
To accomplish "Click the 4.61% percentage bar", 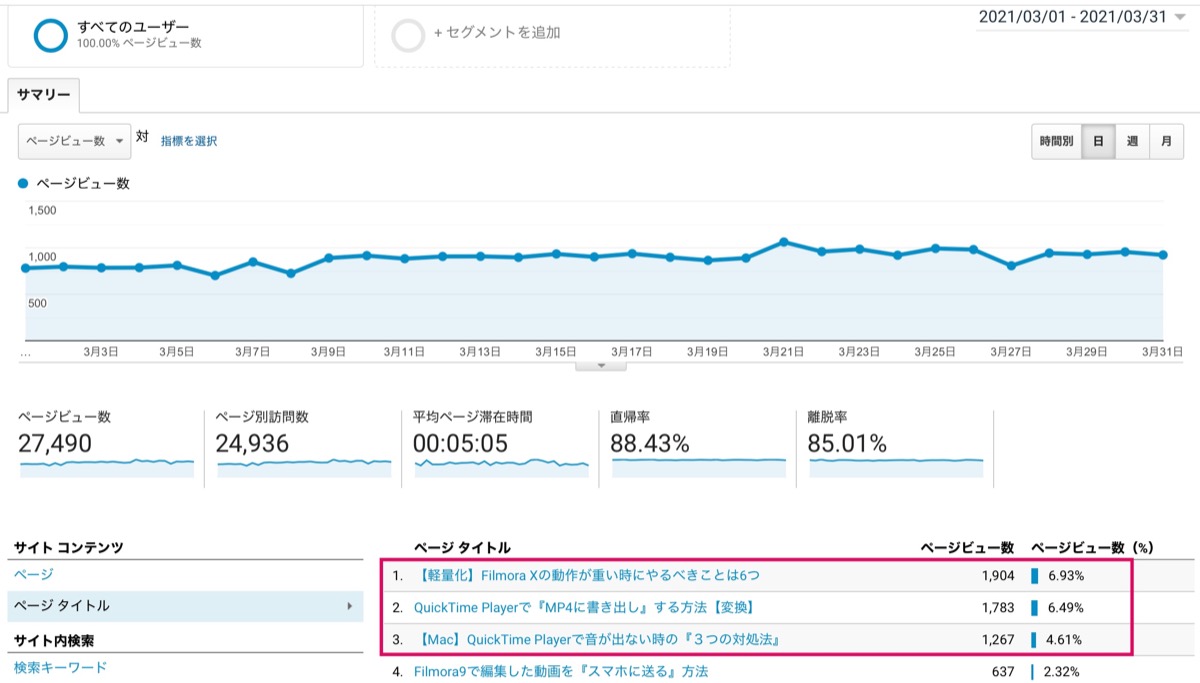I will point(1034,639).
